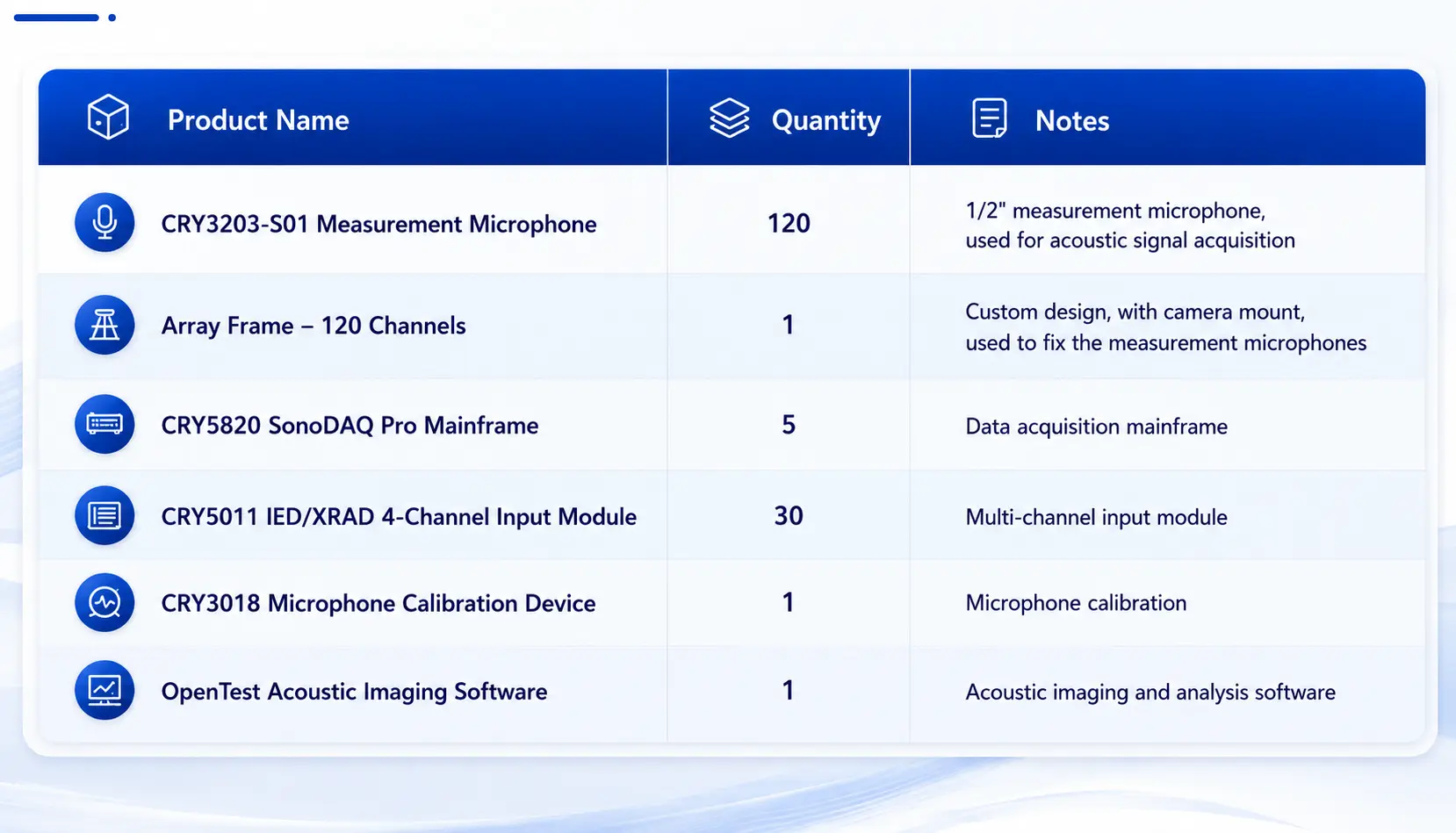Select quantity 1 in Array Frame row
This screenshot has height=833, width=1456.
789,325
